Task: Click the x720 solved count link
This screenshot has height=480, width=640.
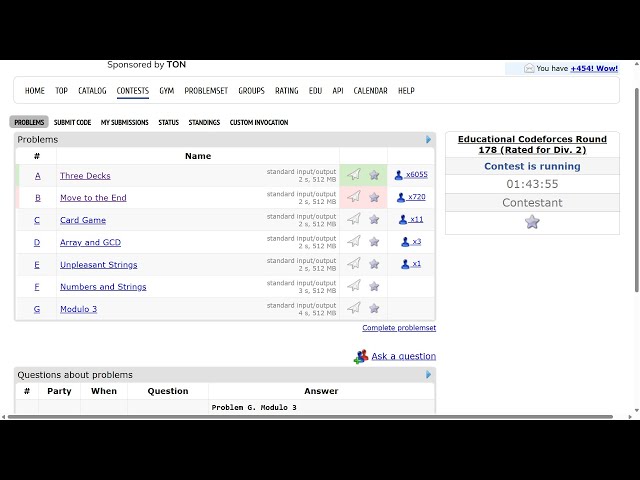Action: point(417,197)
